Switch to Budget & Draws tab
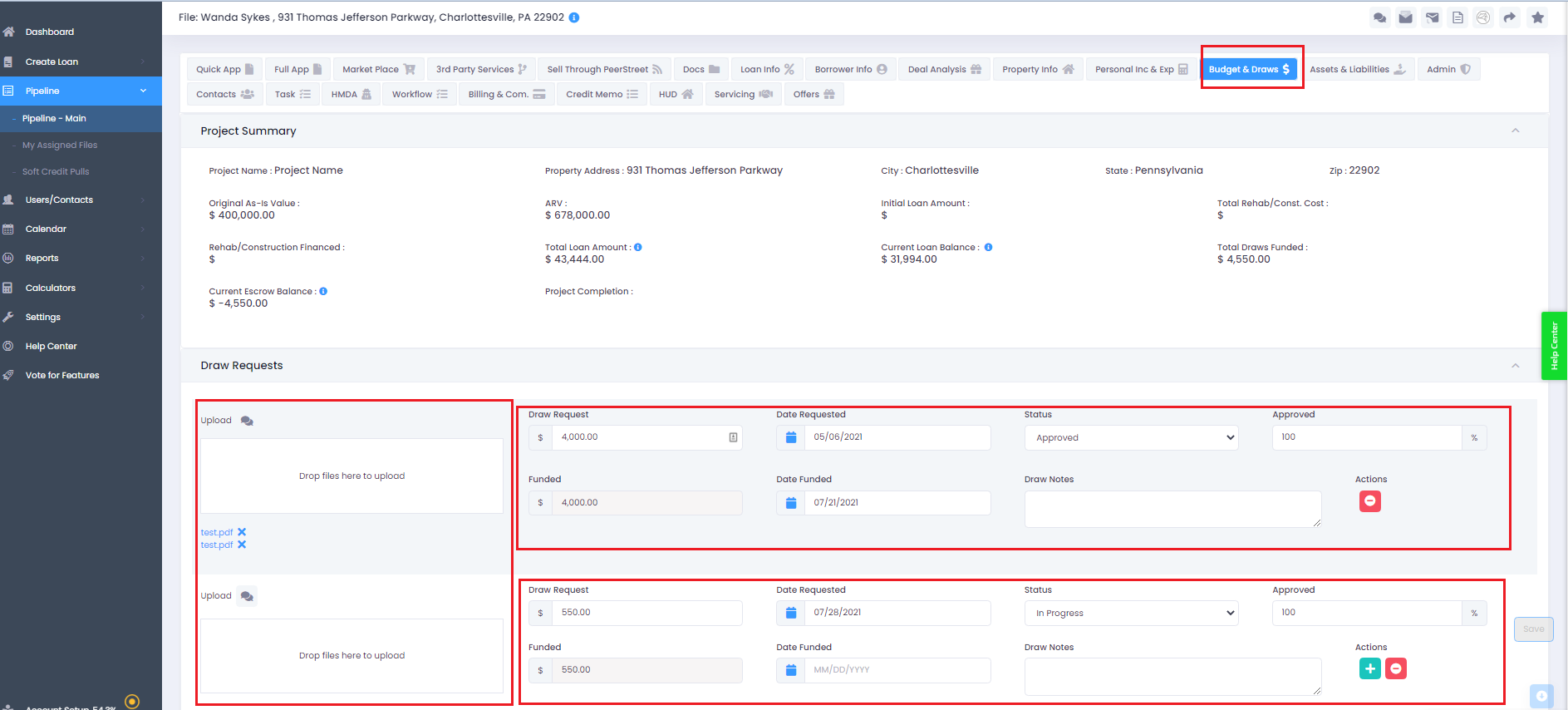The height and width of the screenshot is (710, 1568). point(1249,69)
